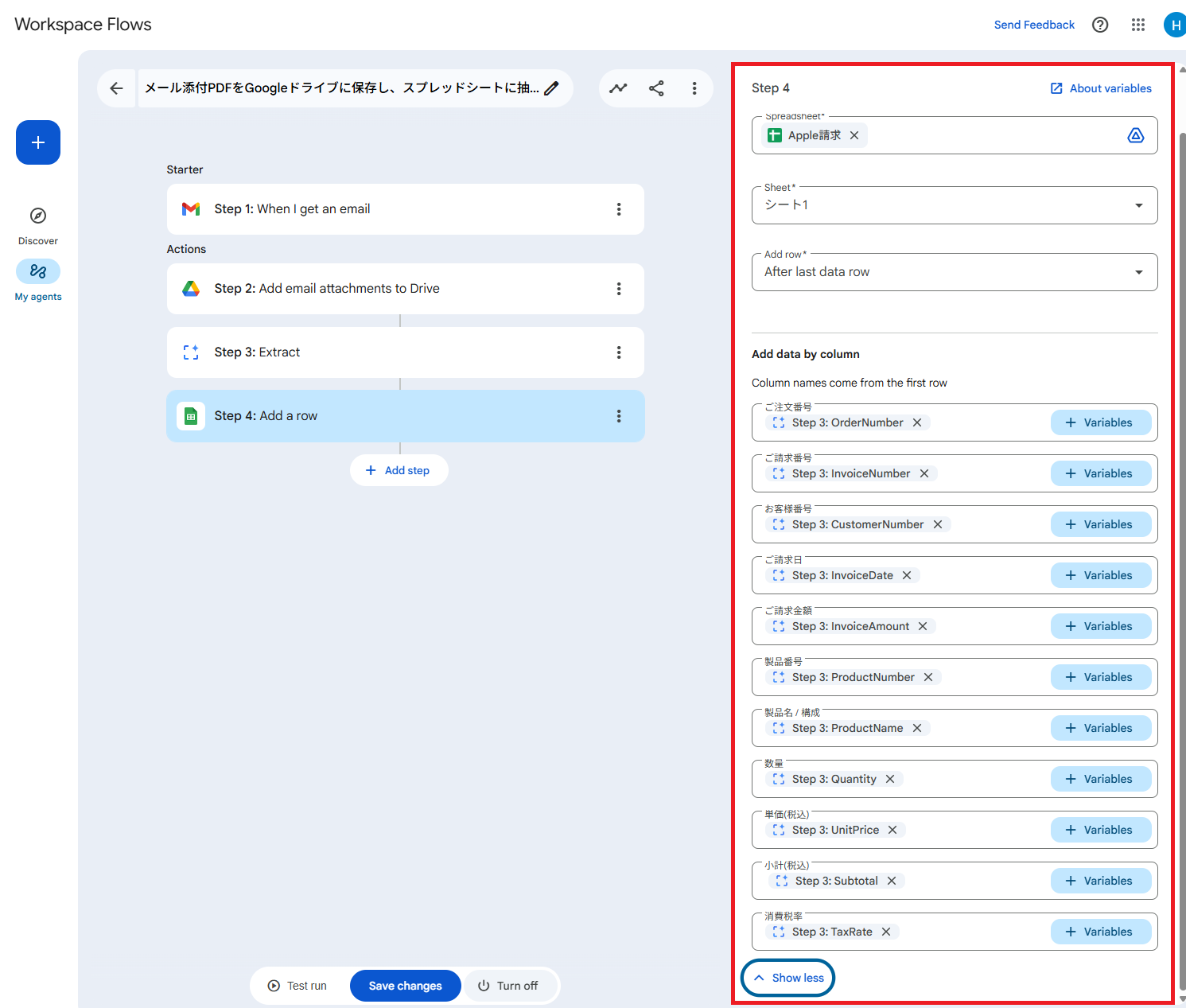Image resolution: width=1186 pixels, height=1008 pixels.
Task: Open the Sheet dropdown showing シート1
Action: click(954, 205)
